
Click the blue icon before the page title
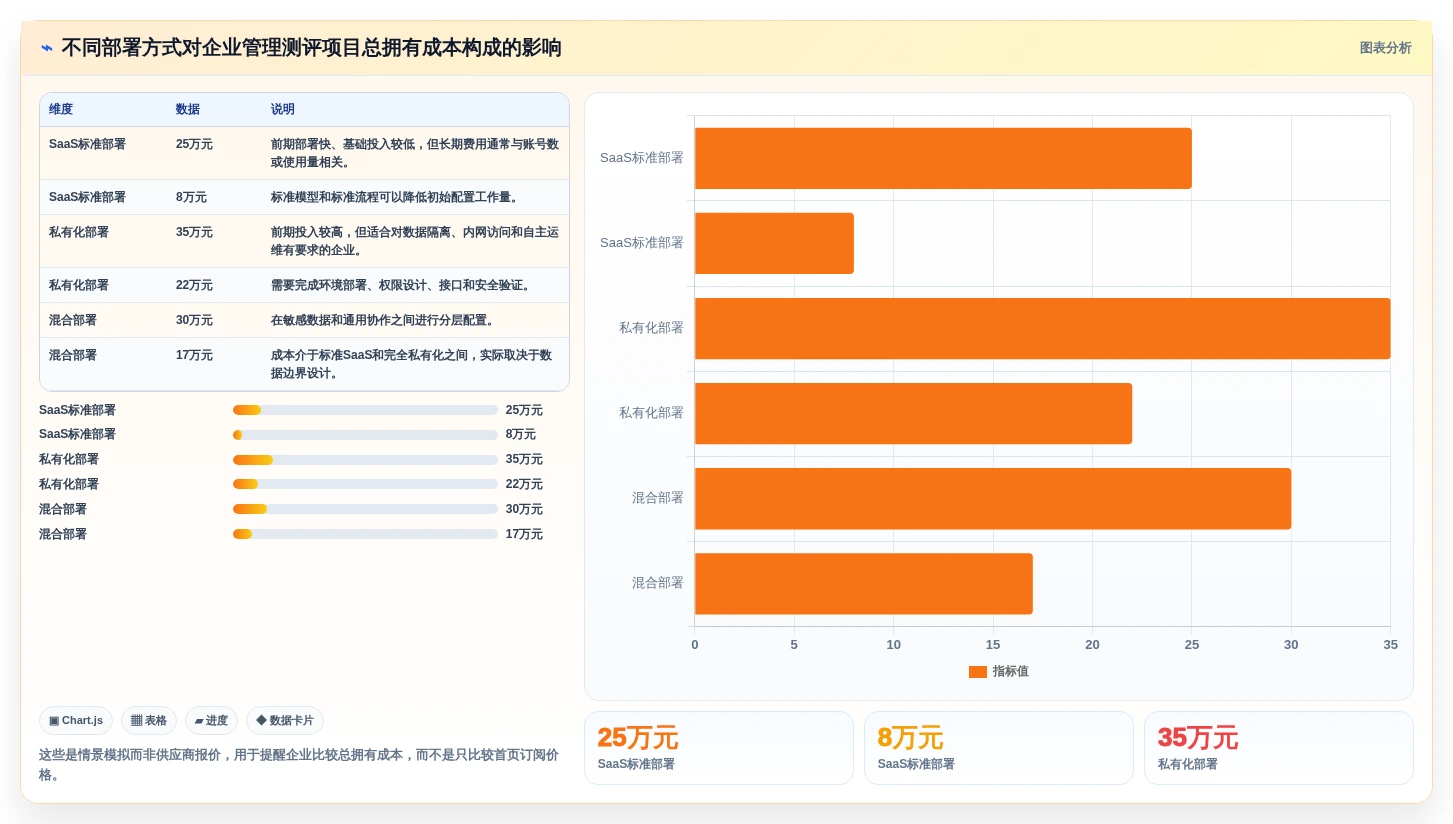coord(46,48)
